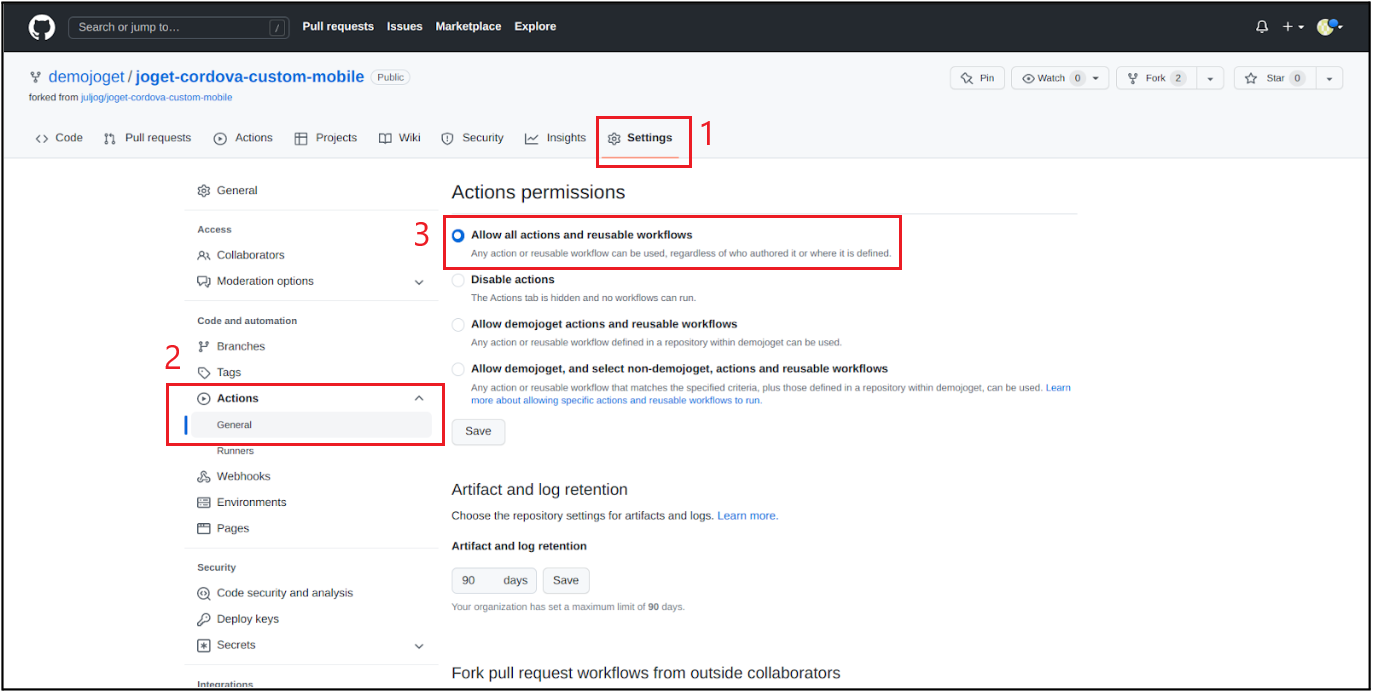This screenshot has width=1373, height=693.
Task: Open Secrets in the sidebar
Action: (227, 645)
